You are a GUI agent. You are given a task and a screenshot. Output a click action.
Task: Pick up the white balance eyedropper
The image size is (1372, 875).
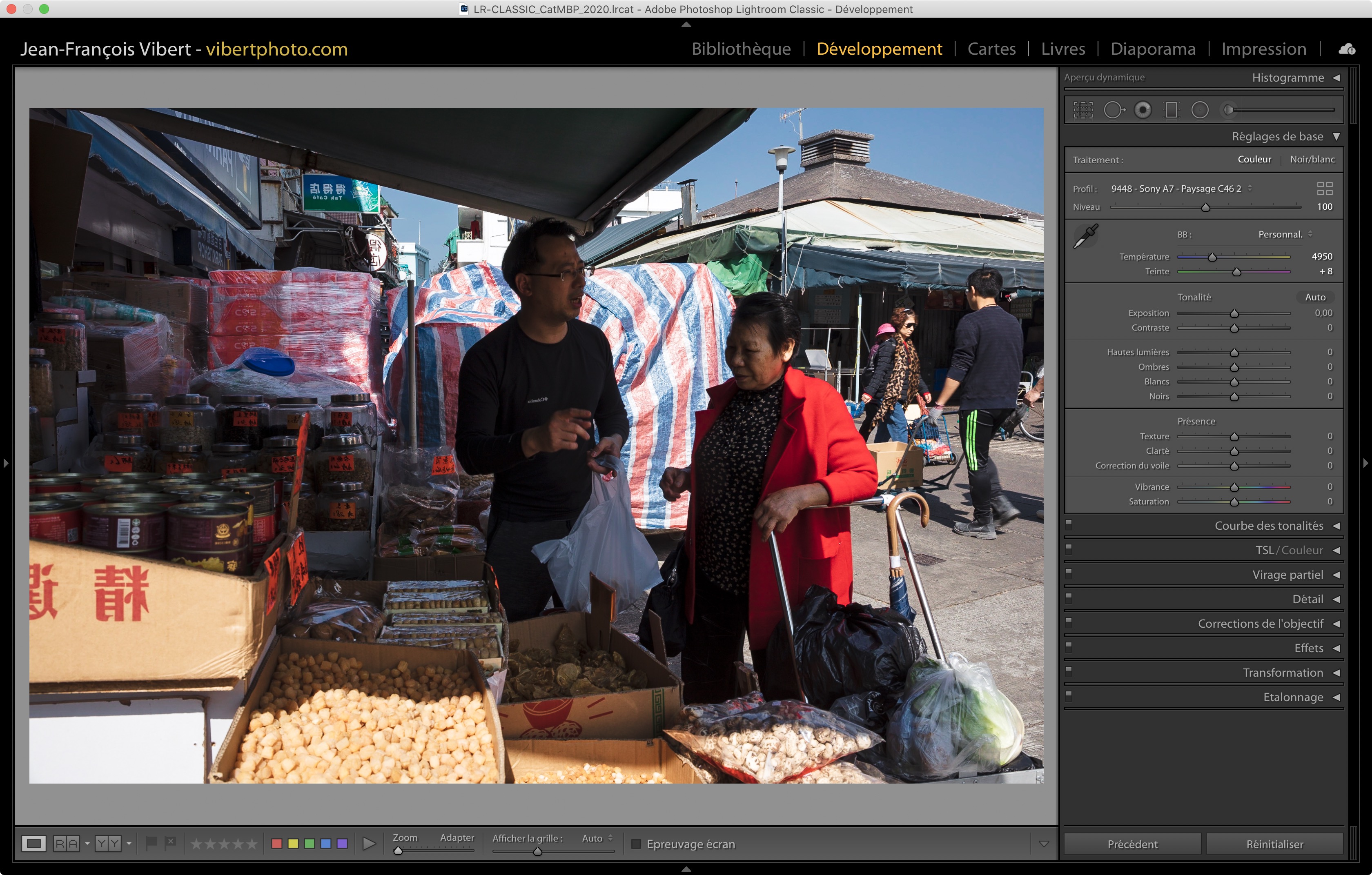click(1085, 235)
